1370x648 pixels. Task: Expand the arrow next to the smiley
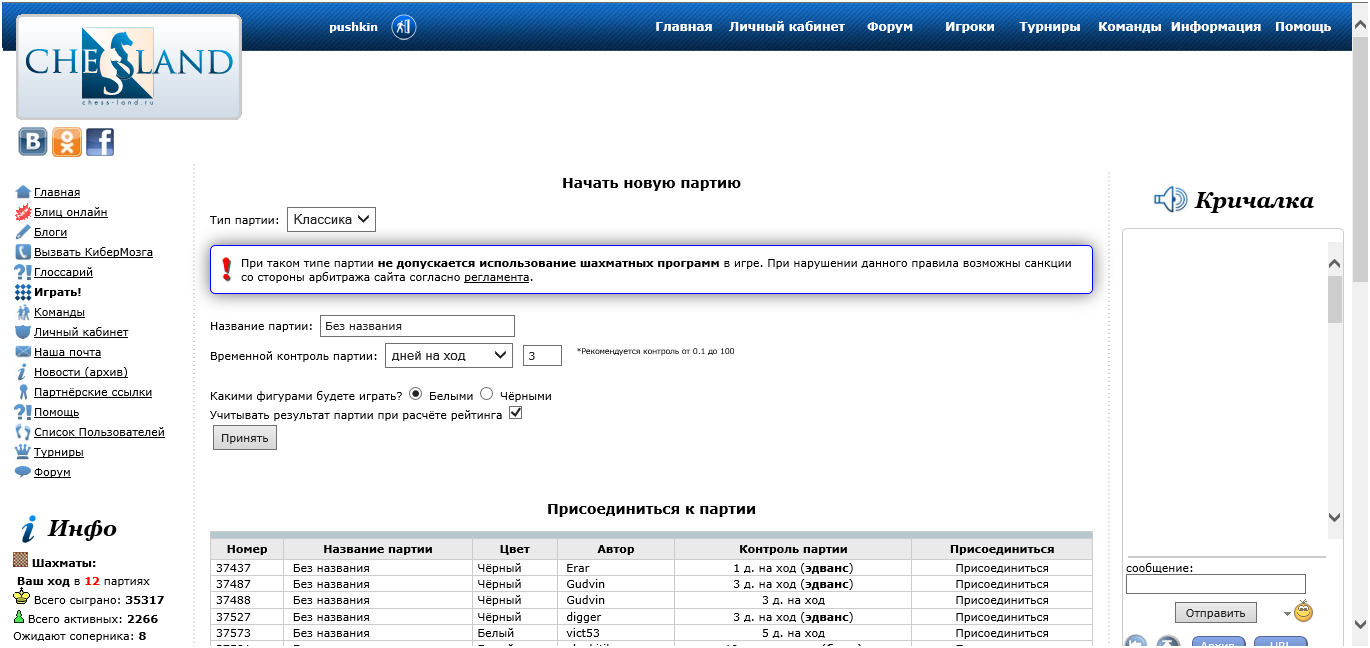[x=1287, y=613]
